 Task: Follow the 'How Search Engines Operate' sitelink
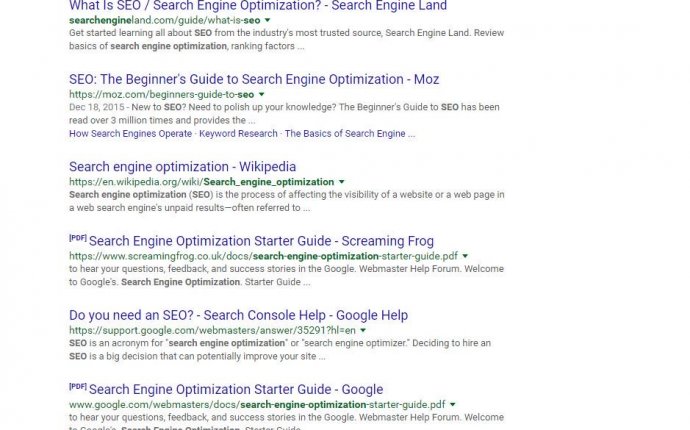pyautogui.click(x=131, y=133)
